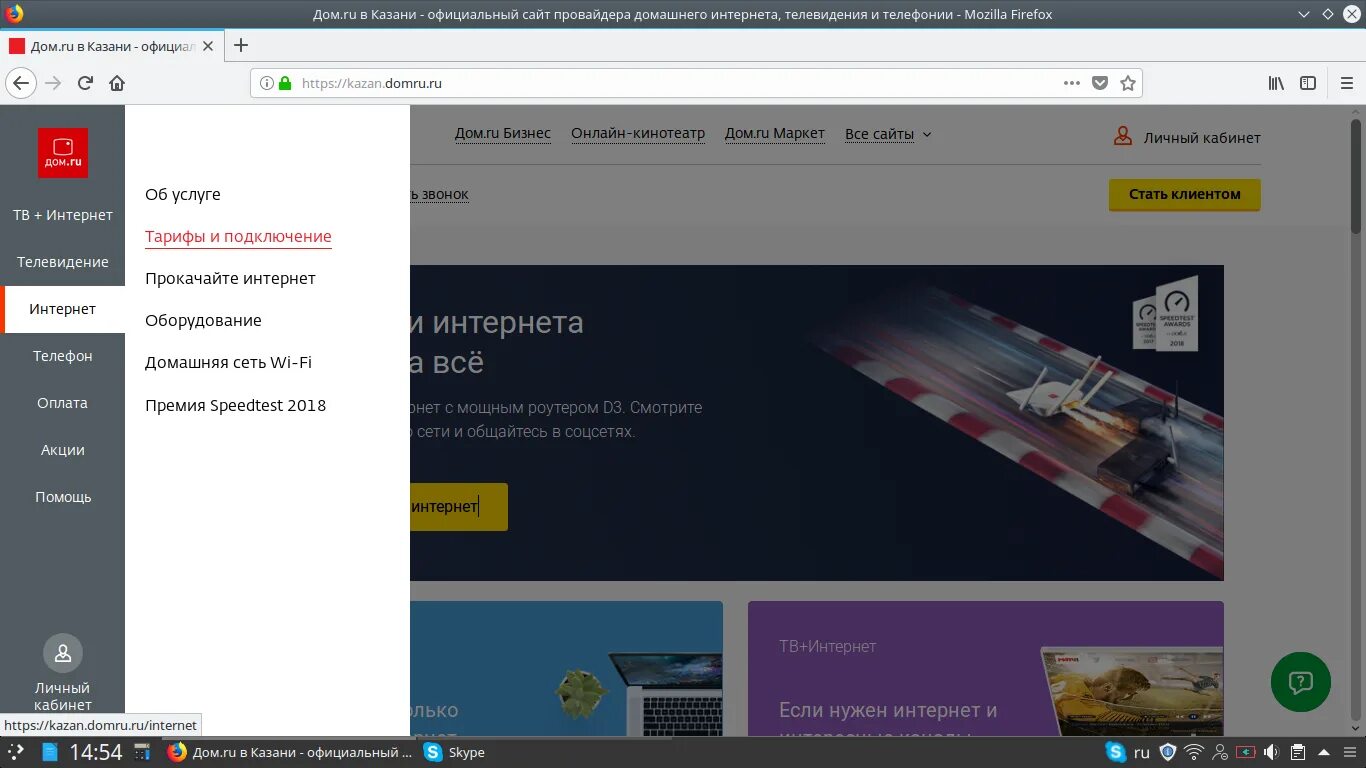Click the yellow интернет banner button
This screenshot has height=768, width=1366.
coord(458,507)
